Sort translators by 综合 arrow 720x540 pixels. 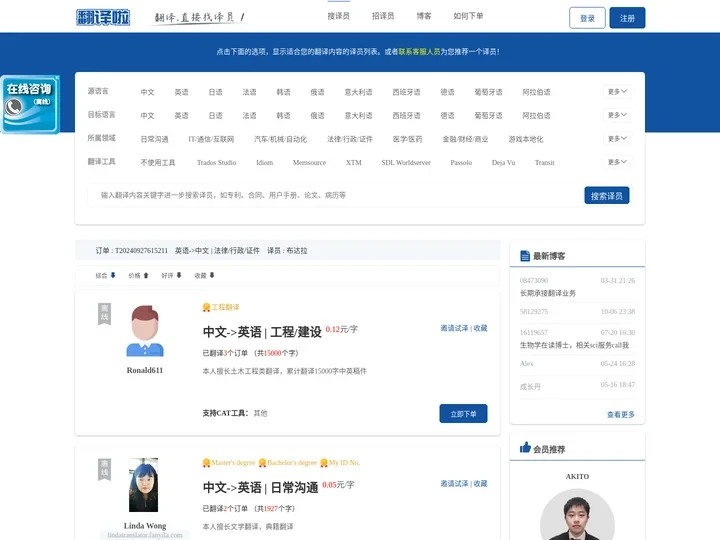(x=113, y=275)
